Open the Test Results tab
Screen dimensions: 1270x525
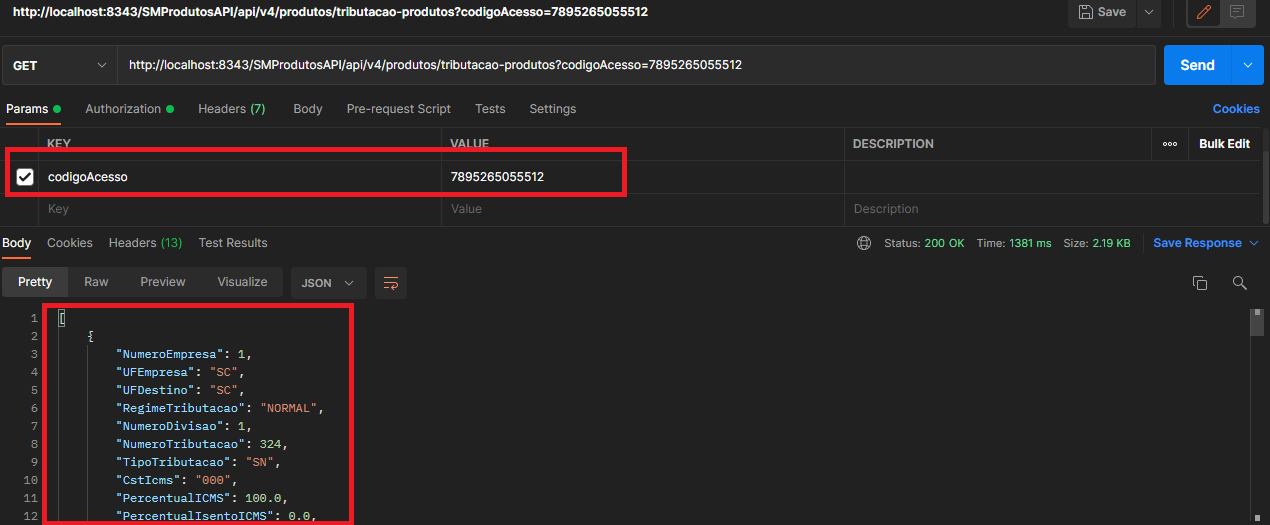233,243
